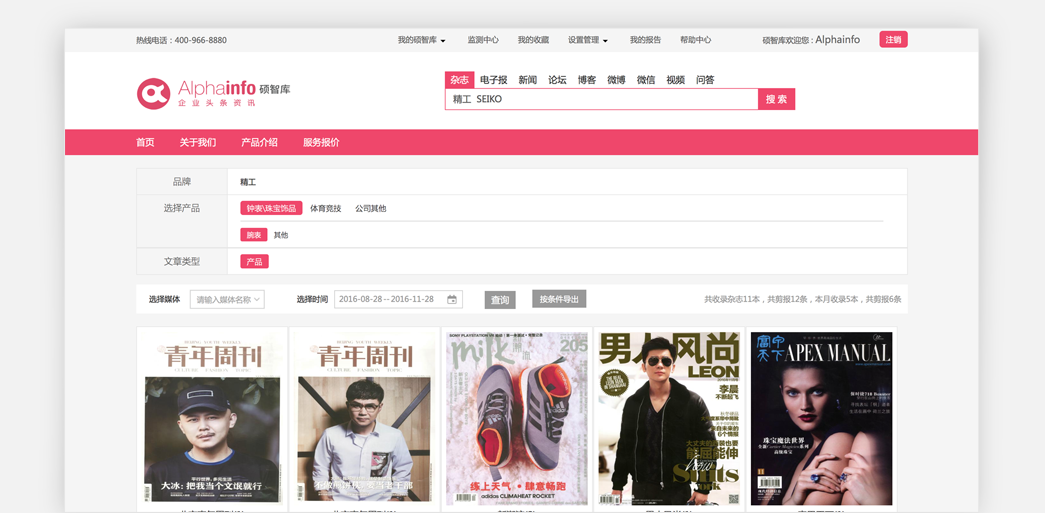The height and width of the screenshot is (513, 1045).
Task: Click the 按条件导出 export button
Action: [x=559, y=299]
